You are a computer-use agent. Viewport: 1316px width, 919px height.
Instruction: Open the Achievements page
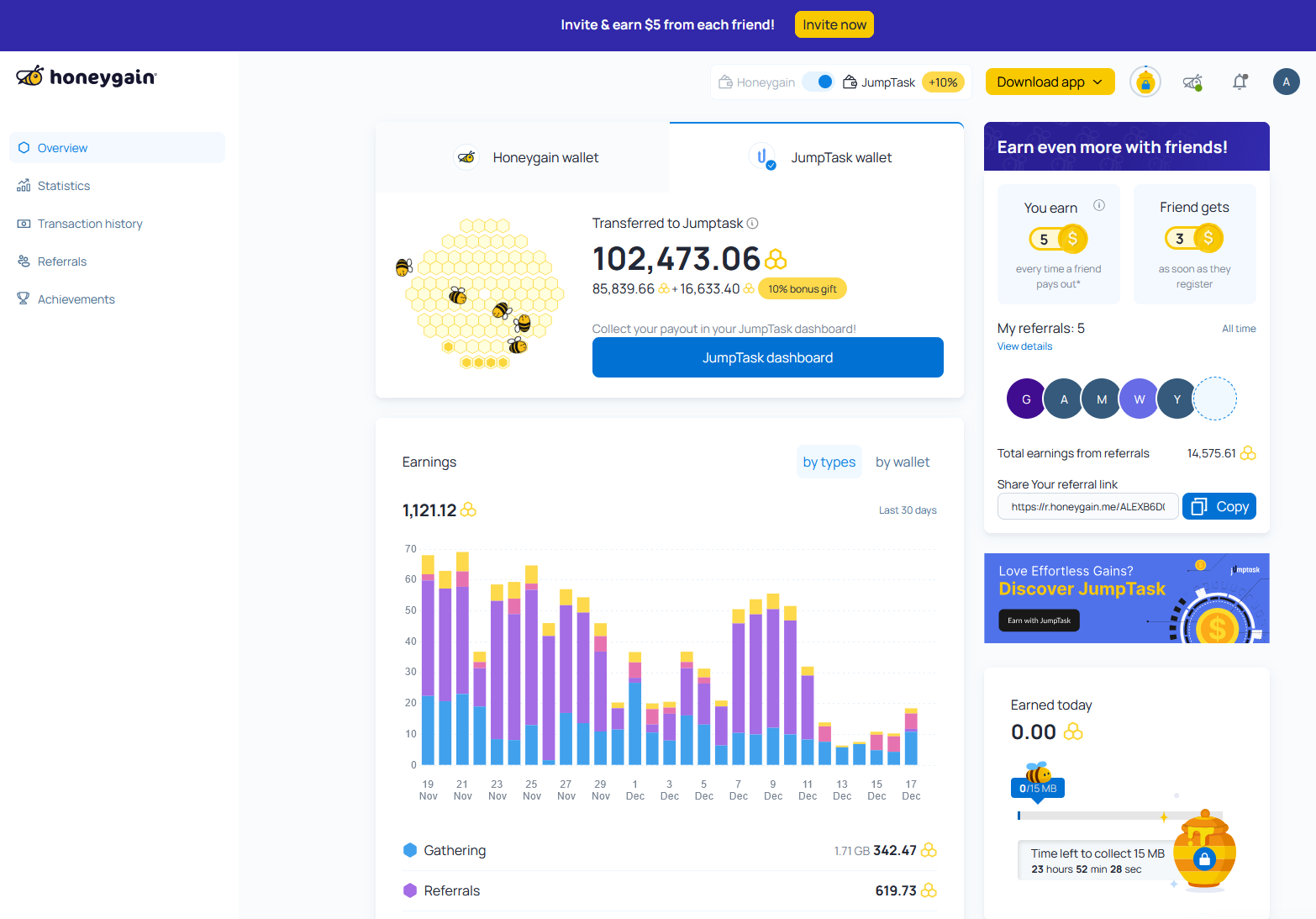pos(117,298)
